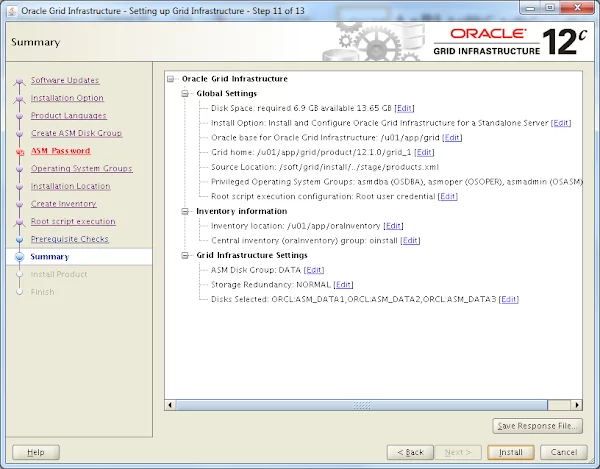
Task: Edit the Central inventory group
Action: (x=410, y=240)
